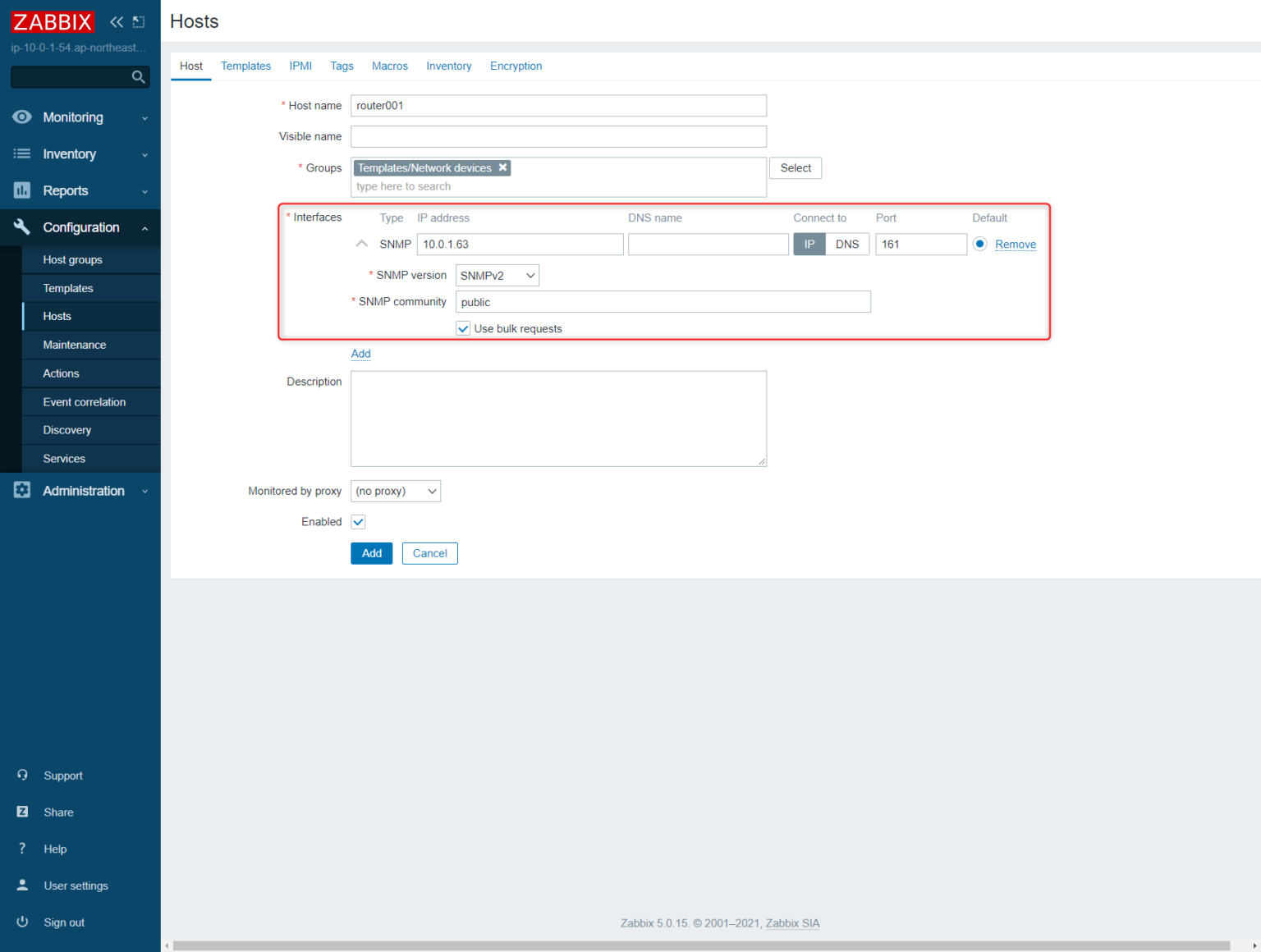1261x952 pixels.
Task: Disable the Enabled checkbox
Action: pyautogui.click(x=358, y=521)
